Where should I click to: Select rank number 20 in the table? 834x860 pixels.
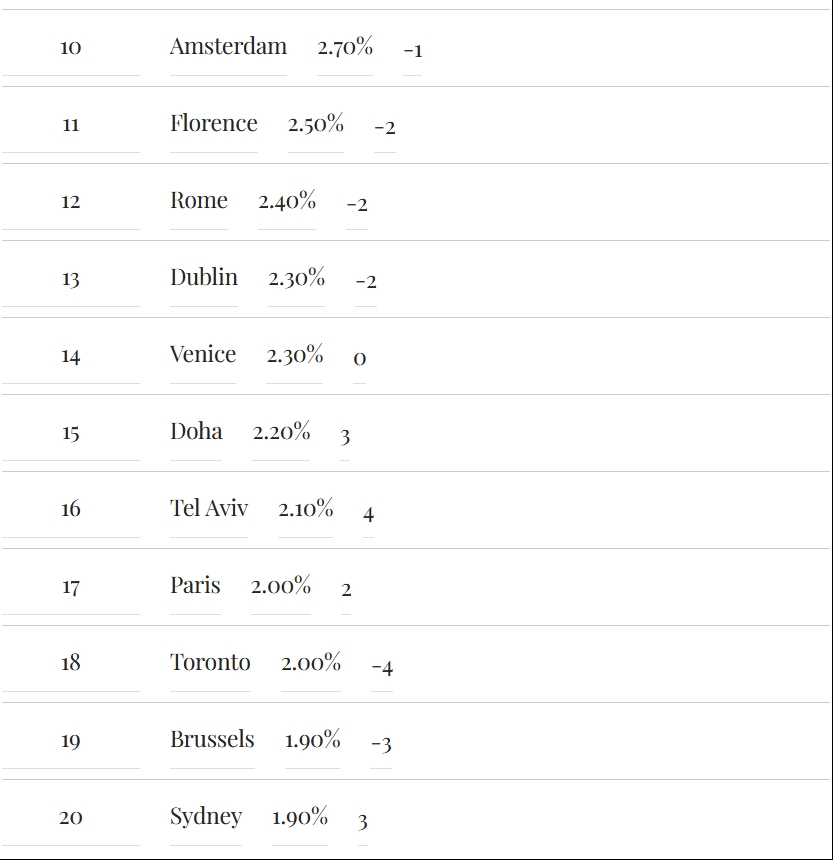pyautogui.click(x=70, y=817)
